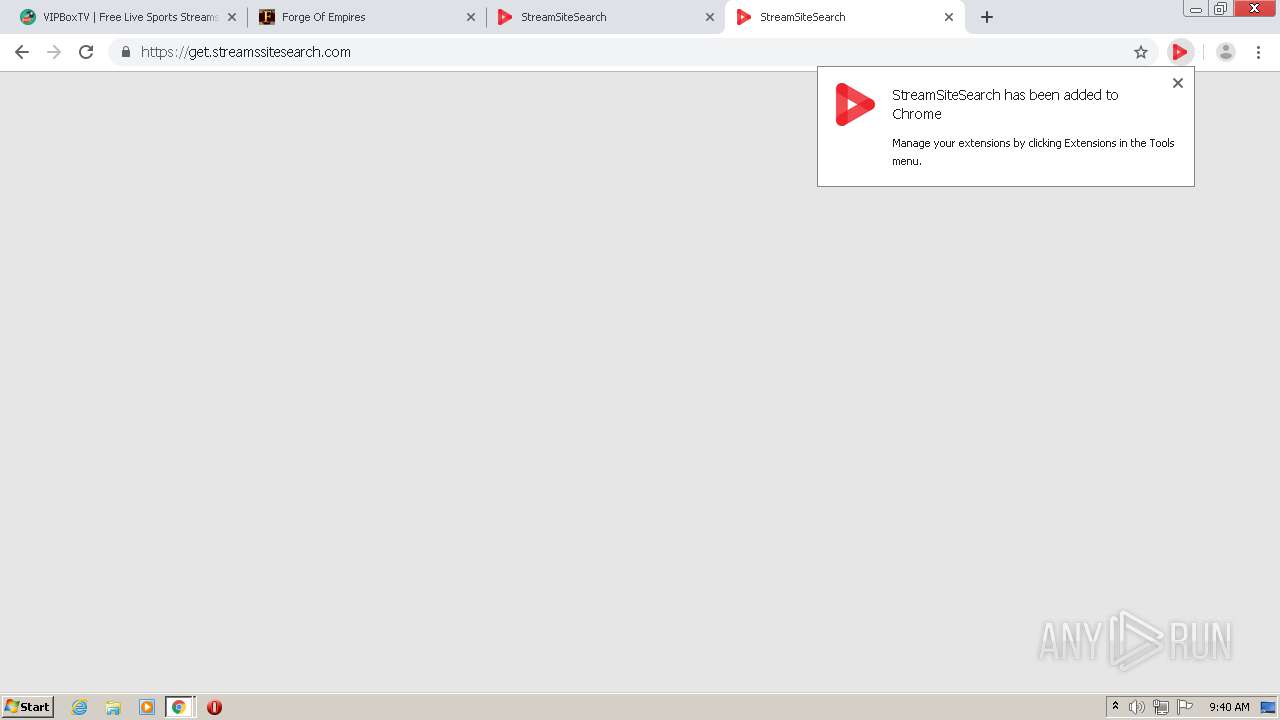Open Chrome's three-dot menu
The height and width of the screenshot is (720, 1280).
click(1258, 52)
